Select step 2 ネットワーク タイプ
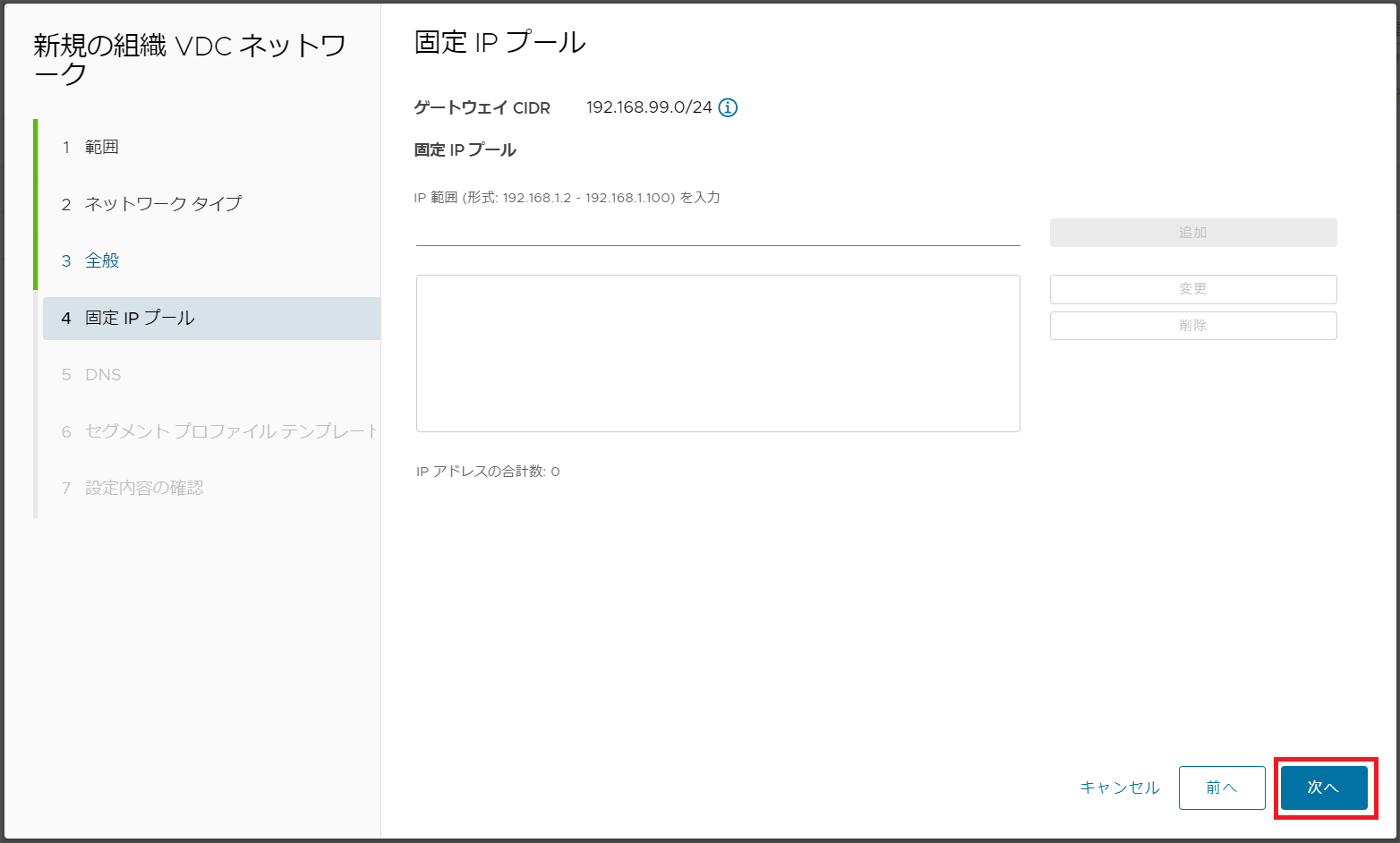Image resolution: width=1400 pixels, height=843 pixels. click(x=161, y=203)
